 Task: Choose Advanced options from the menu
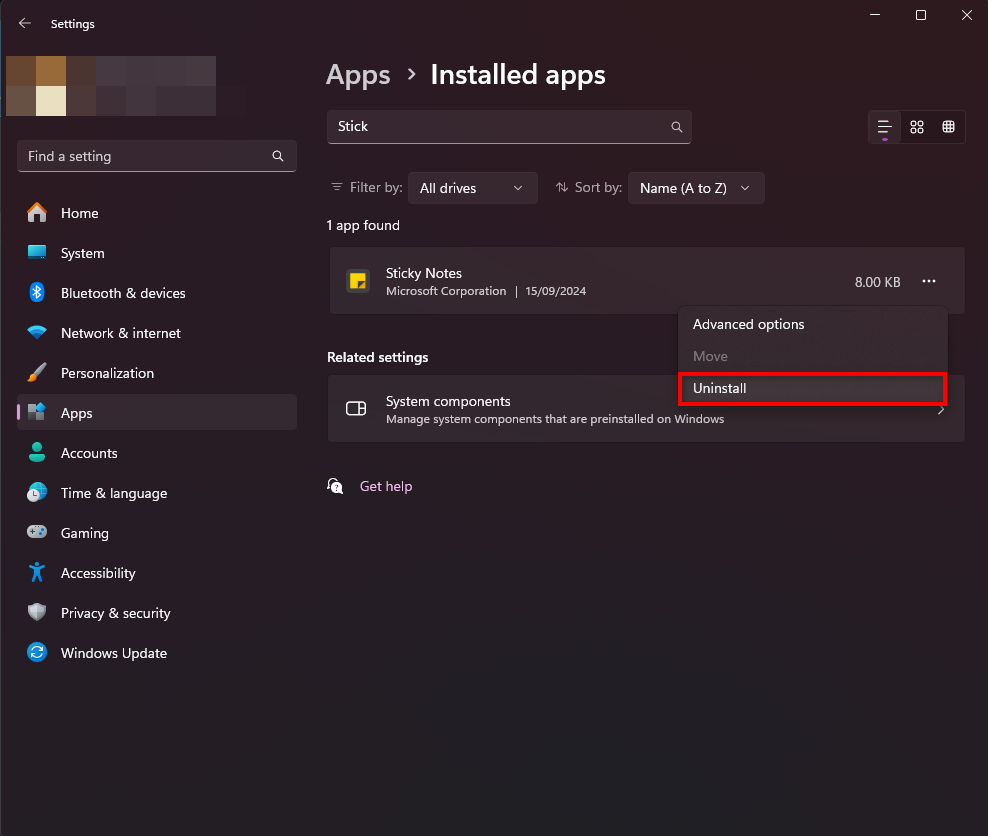[x=748, y=324]
